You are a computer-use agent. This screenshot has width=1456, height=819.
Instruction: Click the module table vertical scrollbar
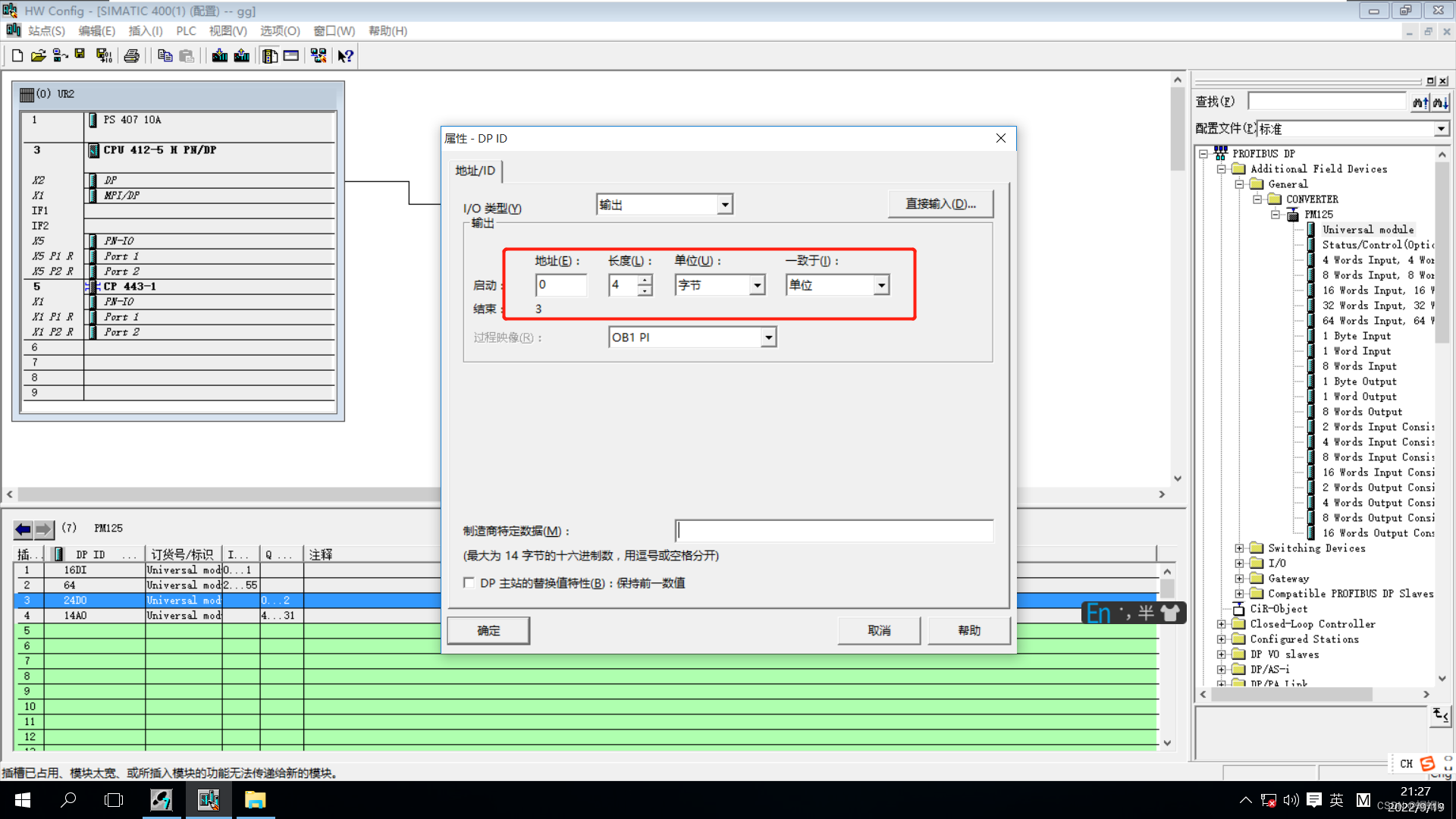[x=1167, y=657]
